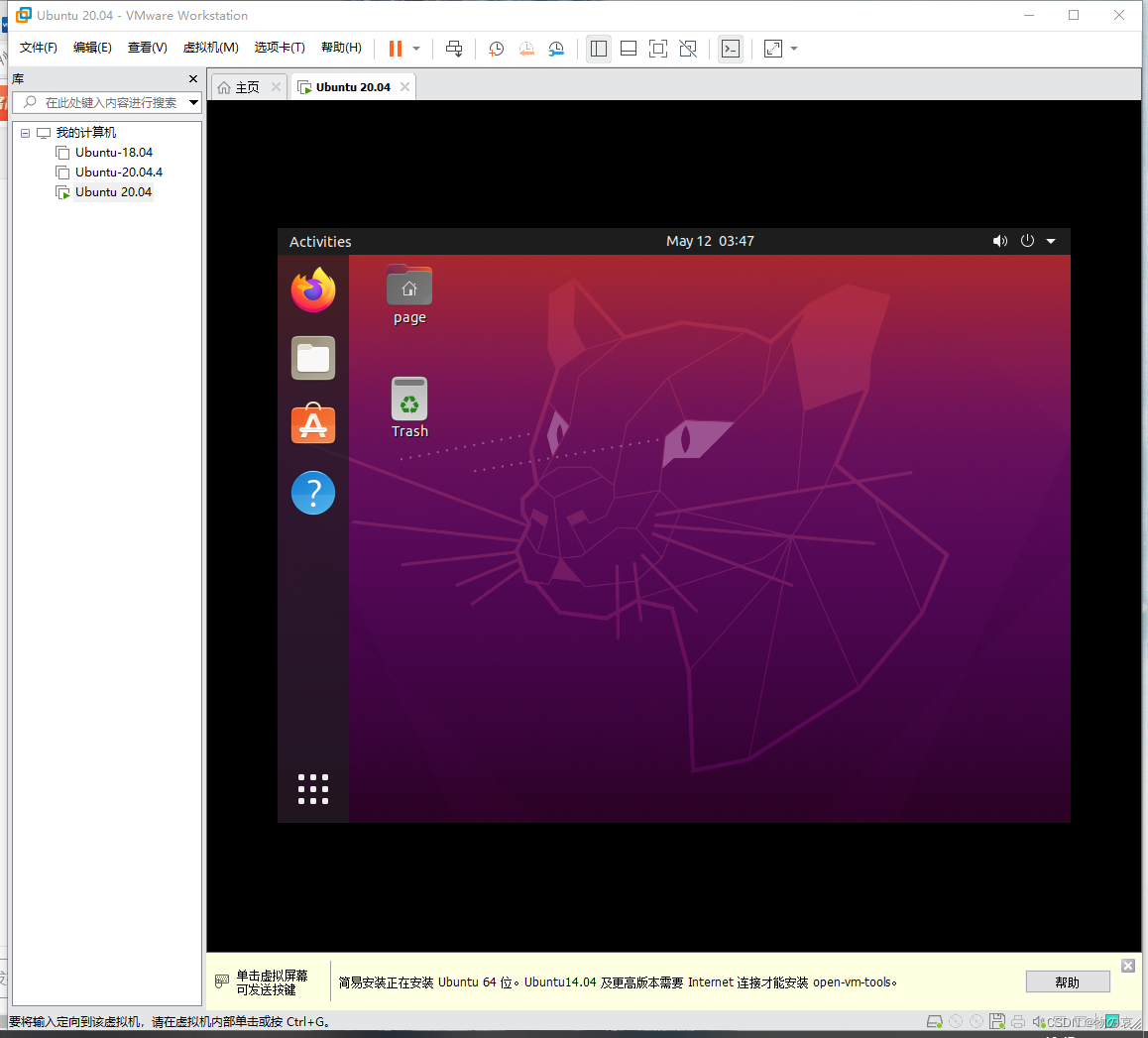Open Ubuntu Software from the dock
Image resolution: width=1148 pixels, height=1038 pixels.
pyautogui.click(x=313, y=423)
